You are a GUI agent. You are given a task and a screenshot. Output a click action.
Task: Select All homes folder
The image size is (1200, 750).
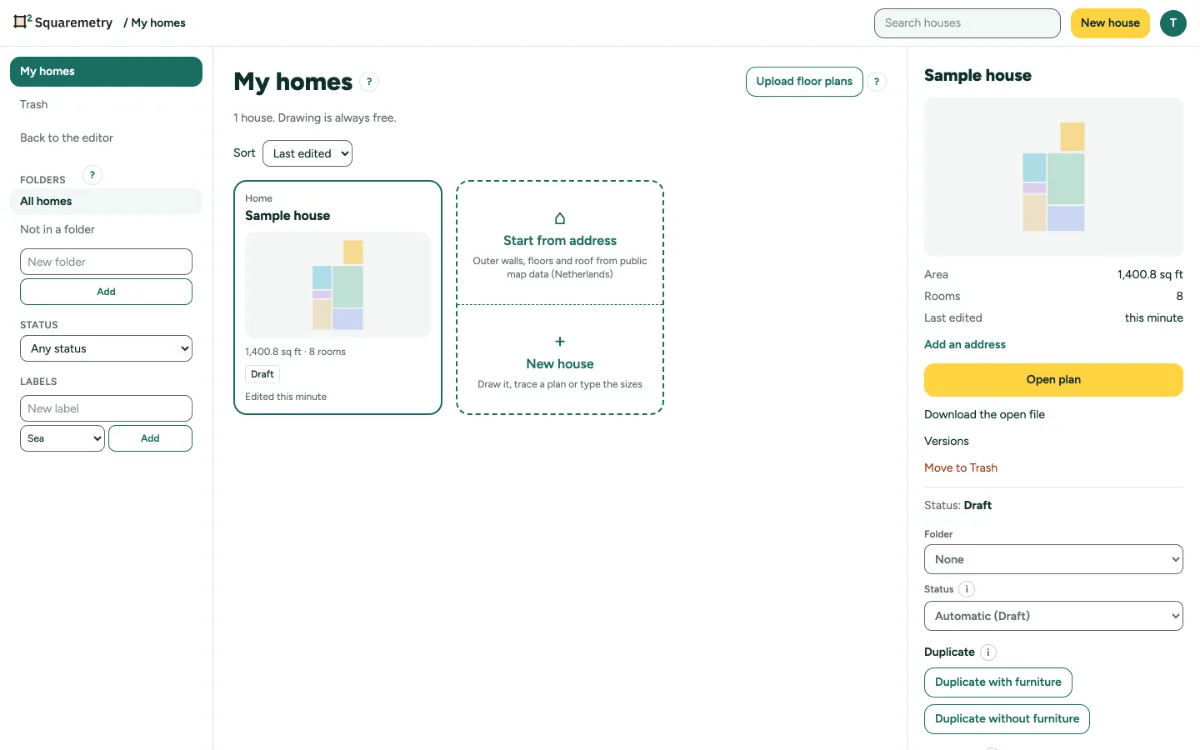pos(106,201)
